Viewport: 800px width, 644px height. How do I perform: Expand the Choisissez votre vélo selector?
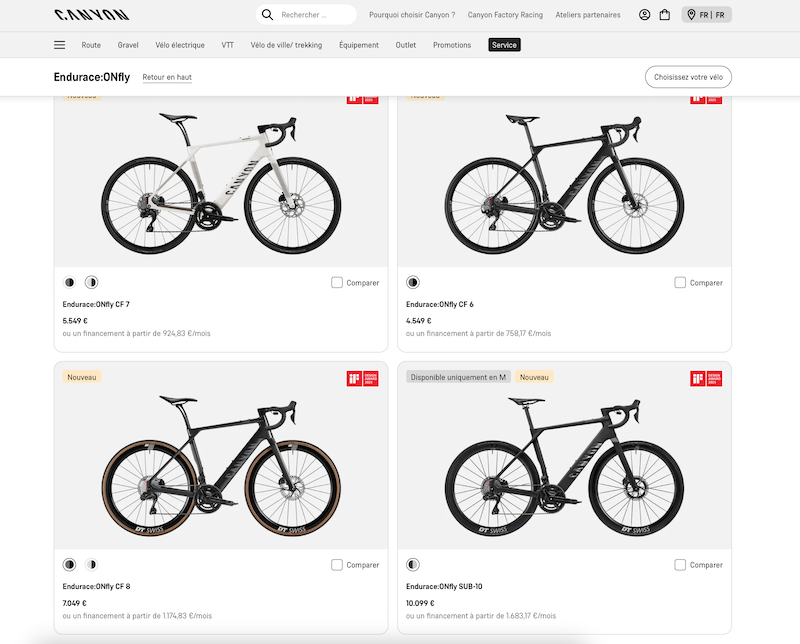pos(688,77)
